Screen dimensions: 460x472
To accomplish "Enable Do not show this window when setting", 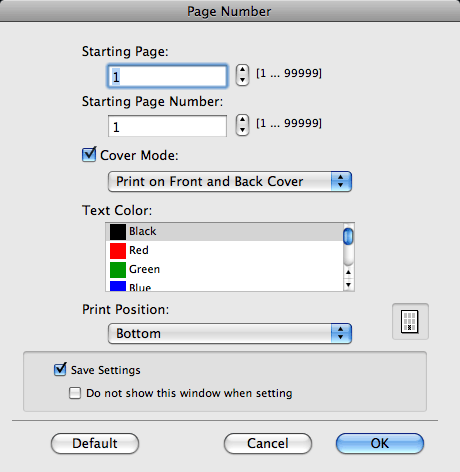I will pos(75,393).
